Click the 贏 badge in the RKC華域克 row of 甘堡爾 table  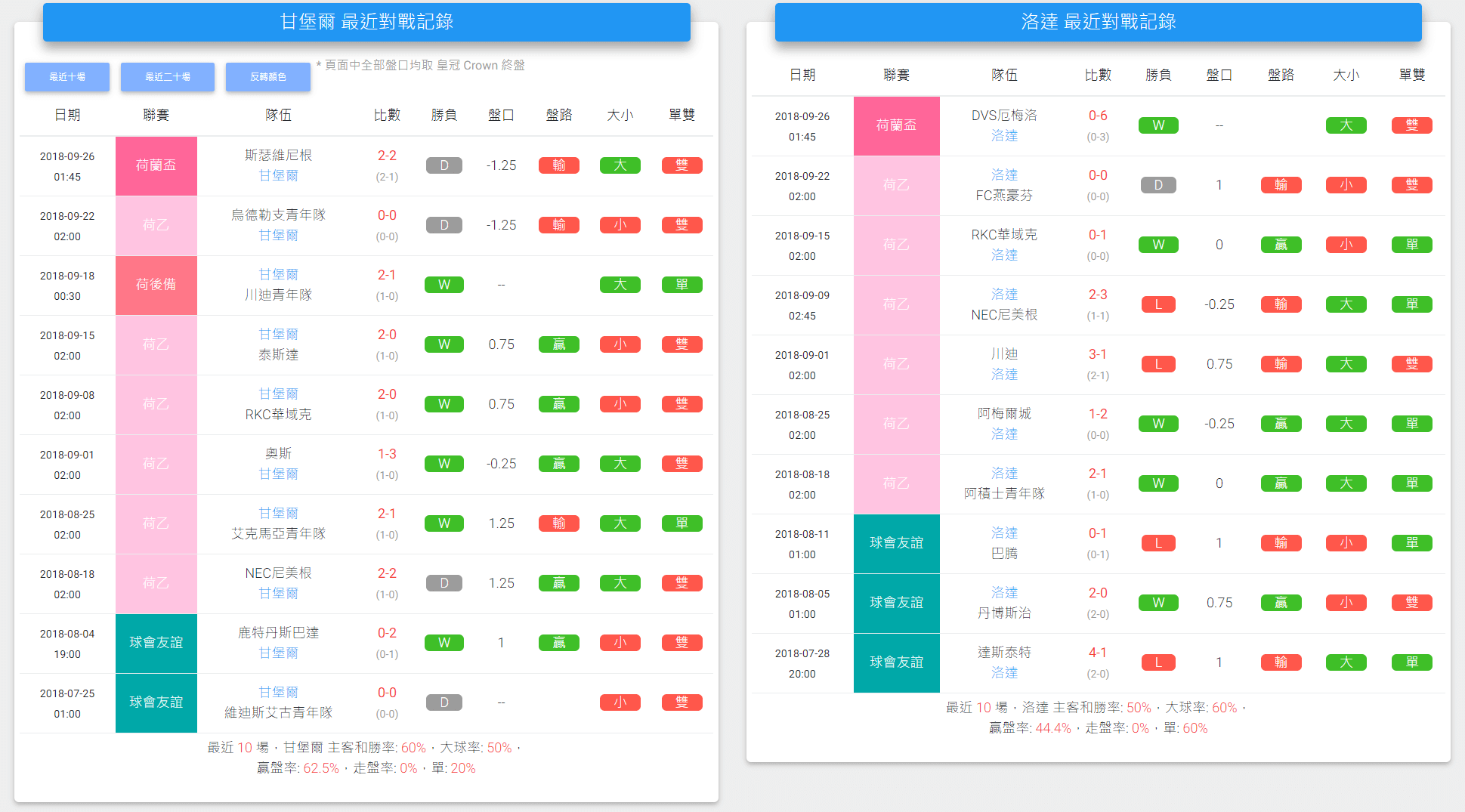point(558,403)
